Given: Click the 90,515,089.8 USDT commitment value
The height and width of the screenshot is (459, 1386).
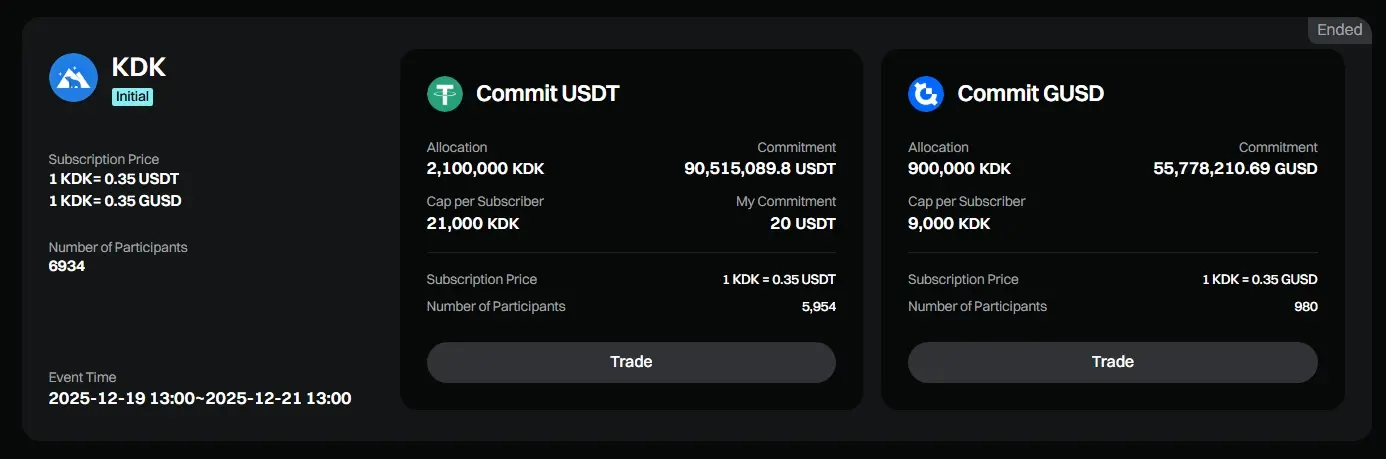Looking at the screenshot, I should click(760, 168).
